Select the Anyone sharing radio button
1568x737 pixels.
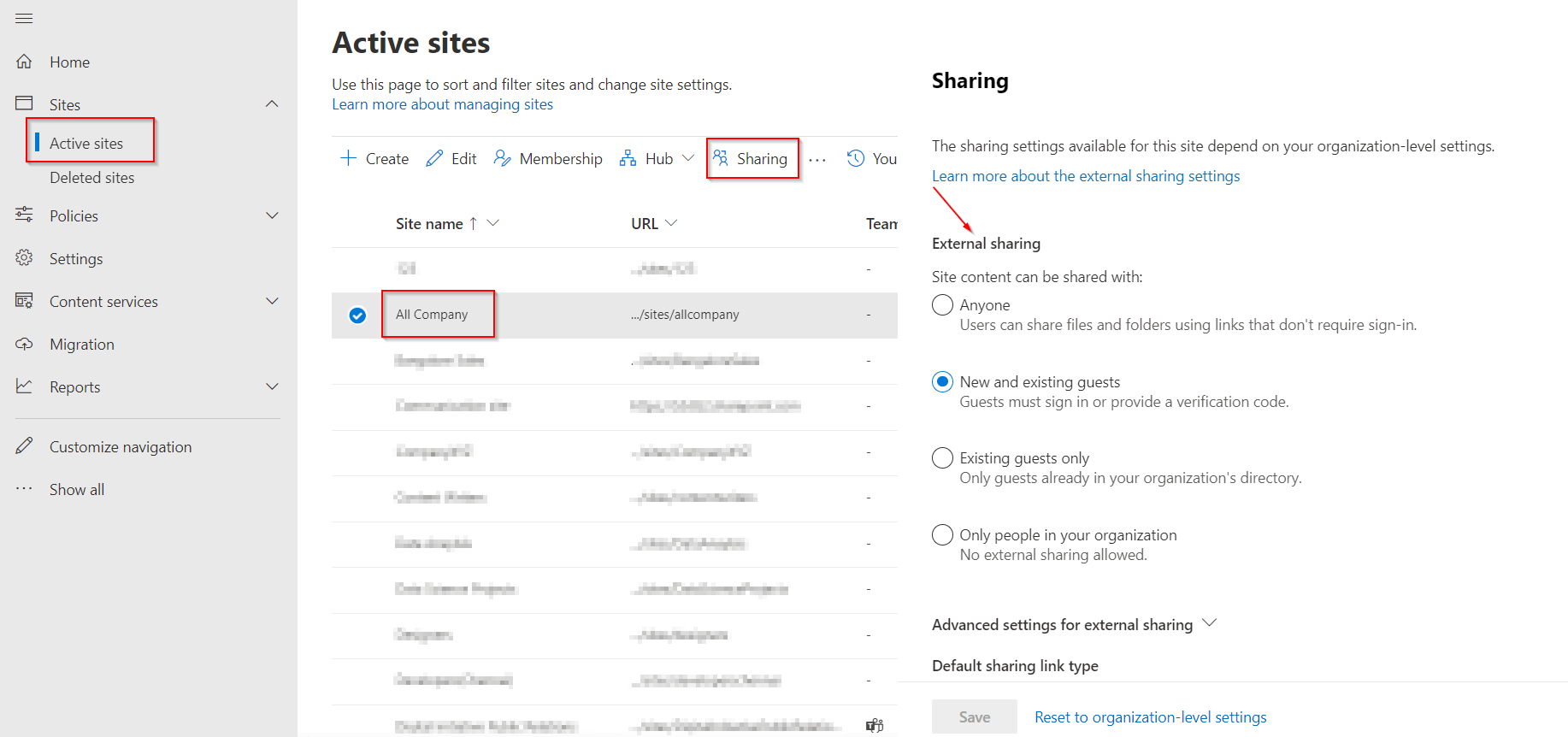point(941,304)
